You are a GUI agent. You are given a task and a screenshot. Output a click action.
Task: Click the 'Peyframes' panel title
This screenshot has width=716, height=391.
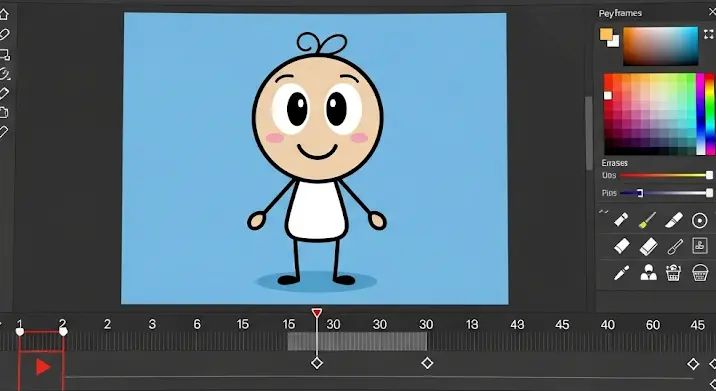(x=620, y=13)
